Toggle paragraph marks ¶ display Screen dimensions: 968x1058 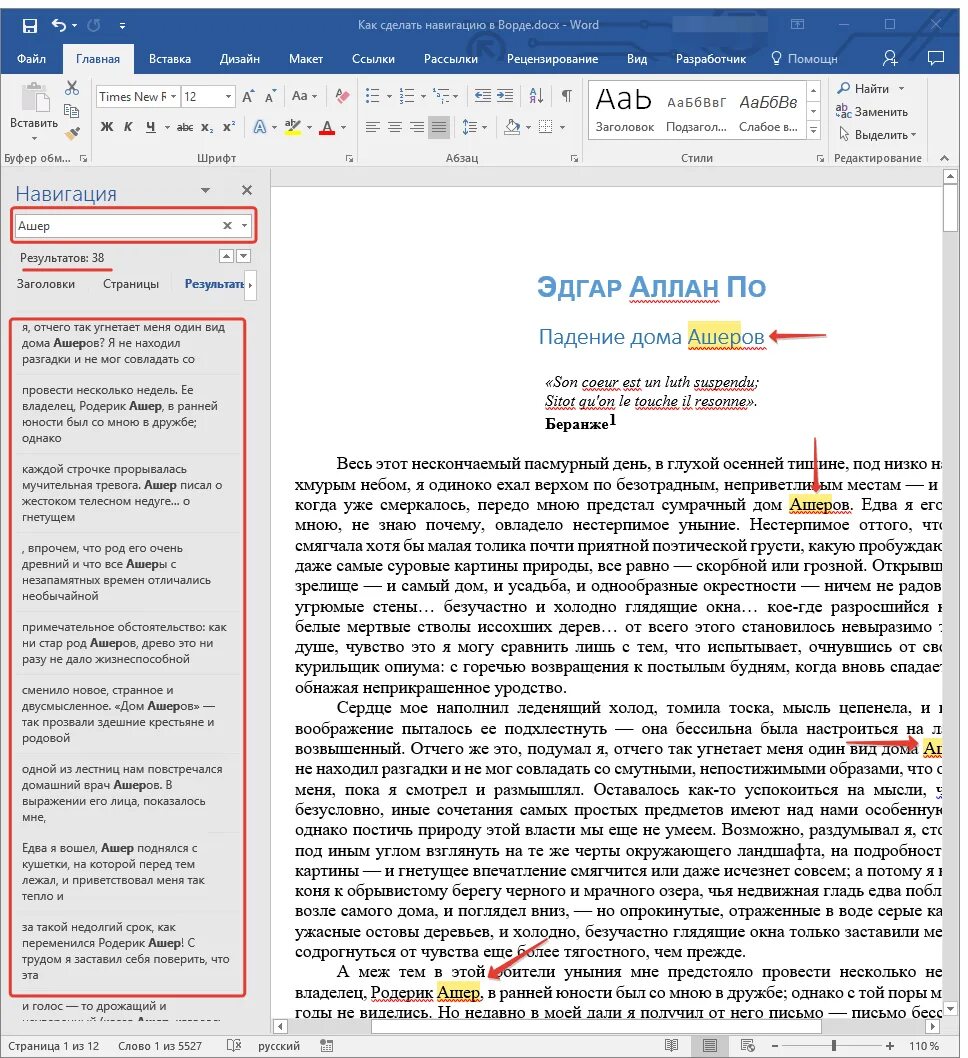coord(567,96)
